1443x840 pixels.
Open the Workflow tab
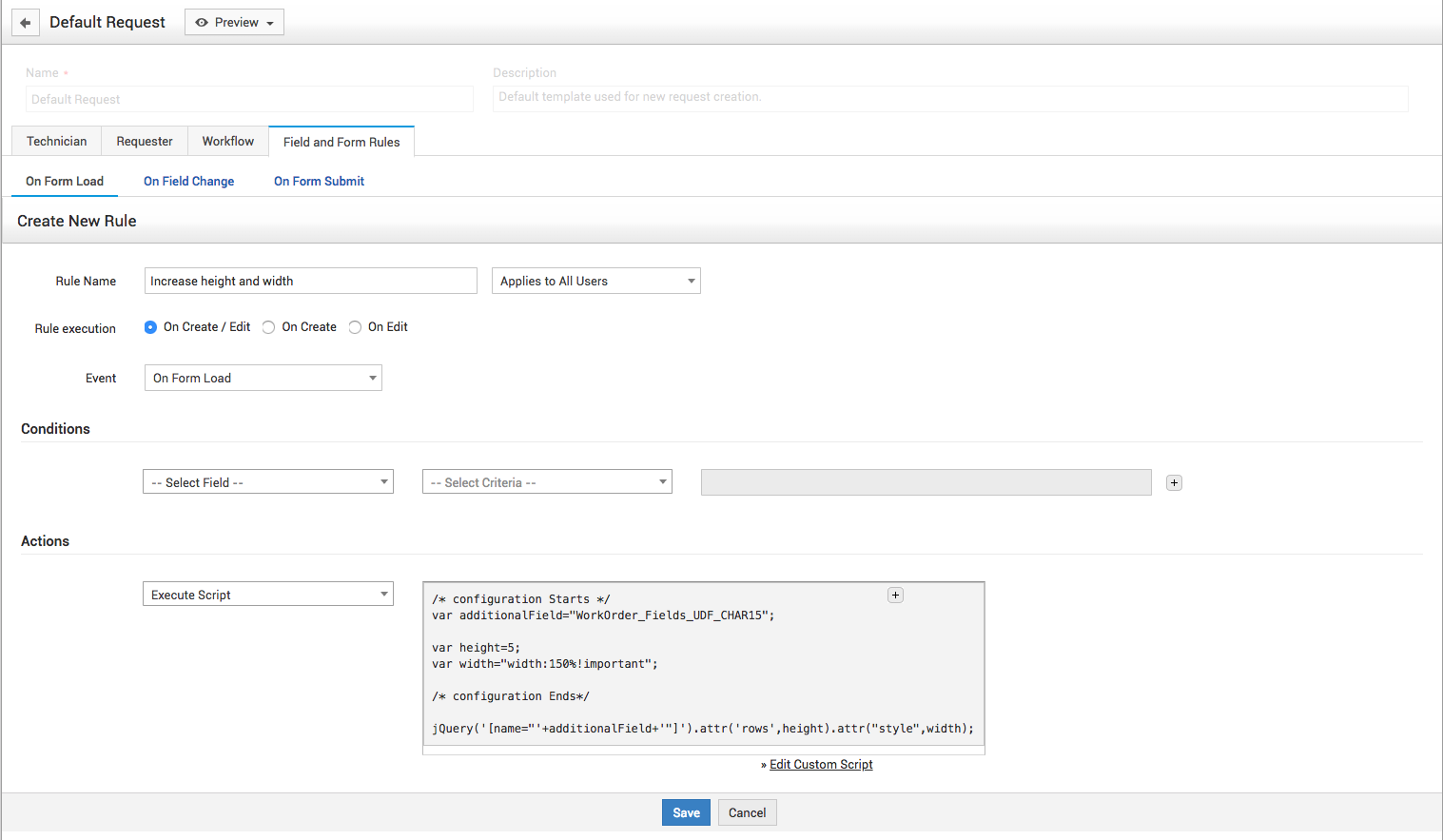click(228, 142)
